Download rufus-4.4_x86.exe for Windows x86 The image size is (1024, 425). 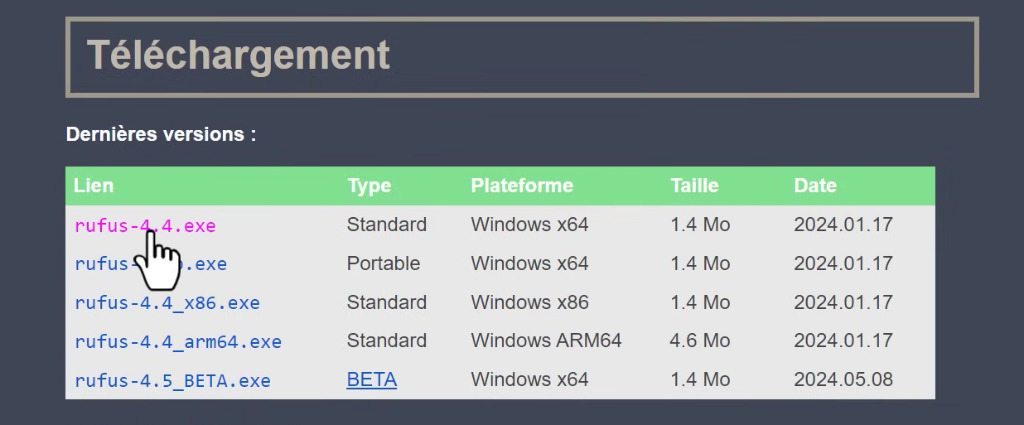[167, 303]
